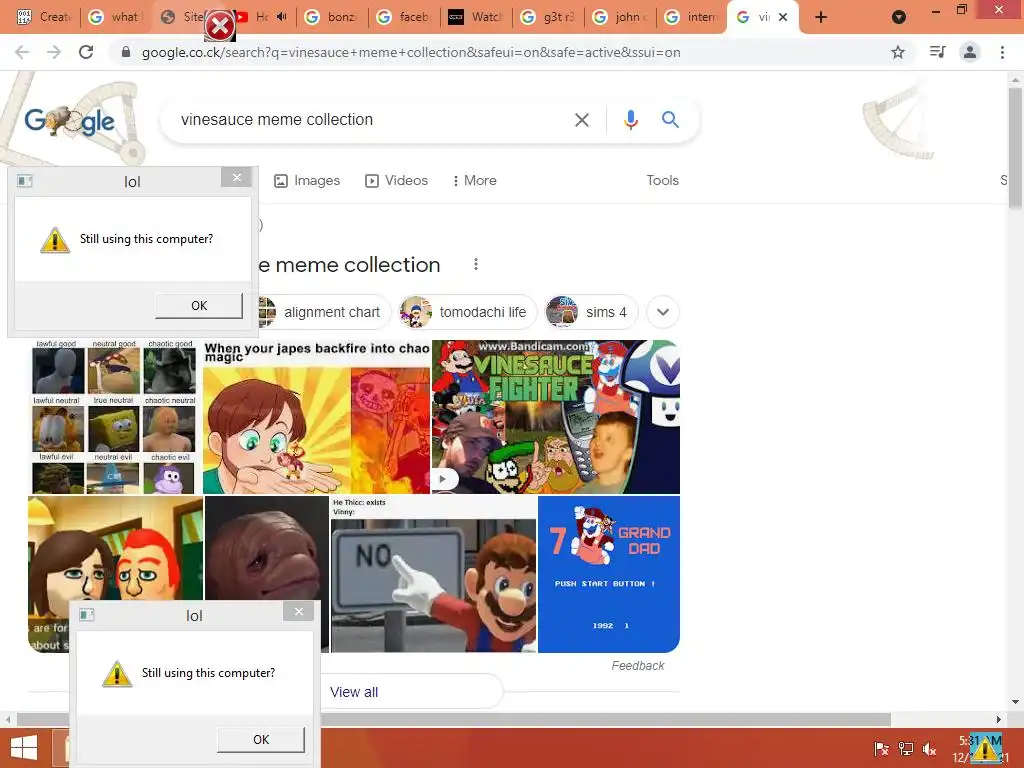1024x768 pixels.
Task: Close the upper lol dialog
Action: (236, 177)
